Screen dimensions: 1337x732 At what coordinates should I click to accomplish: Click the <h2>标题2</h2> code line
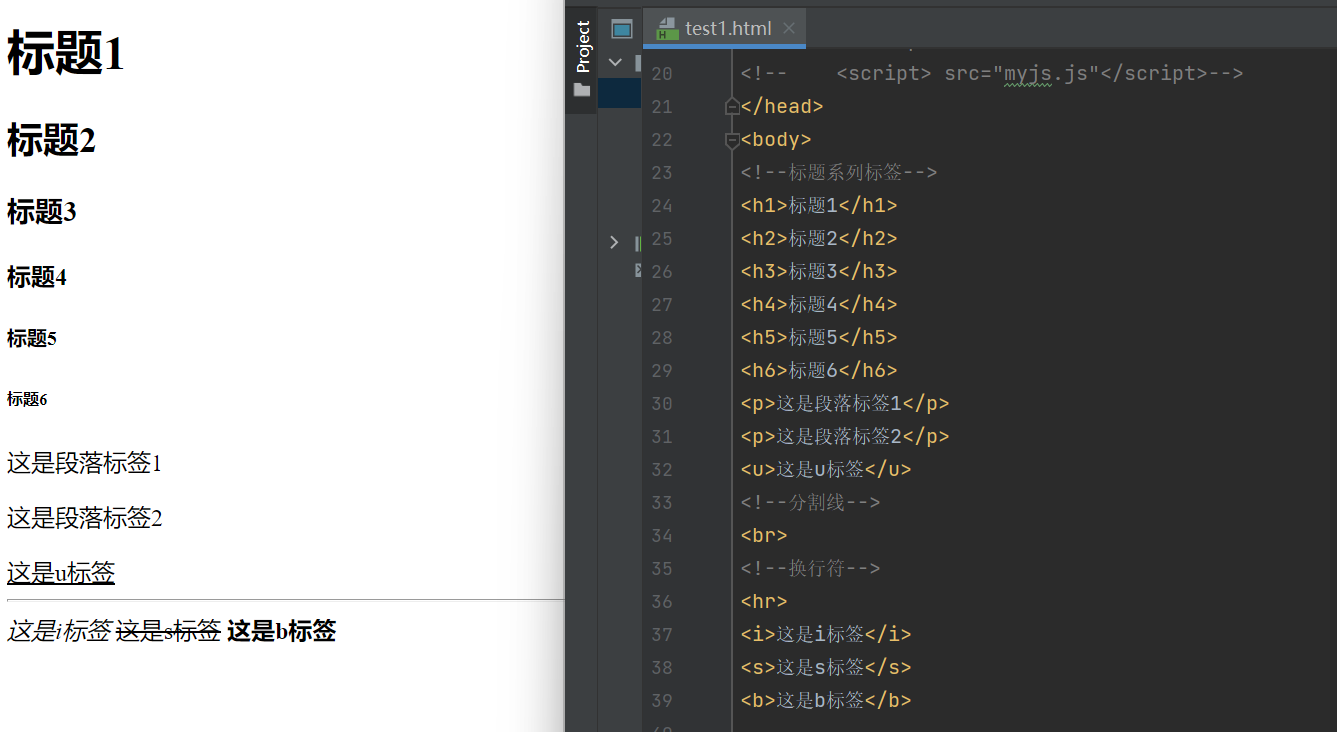coord(819,239)
